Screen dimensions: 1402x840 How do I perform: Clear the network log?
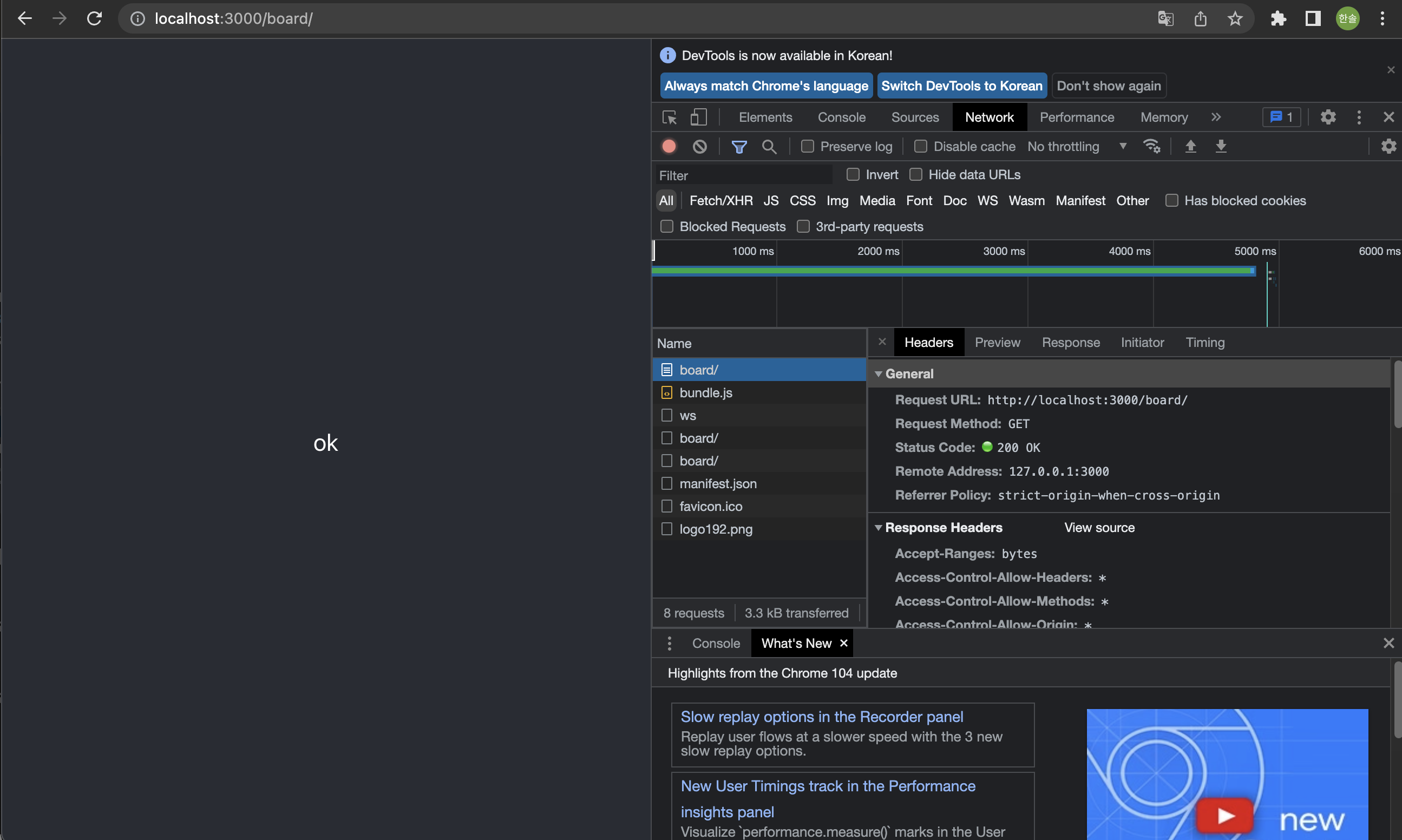click(699, 147)
